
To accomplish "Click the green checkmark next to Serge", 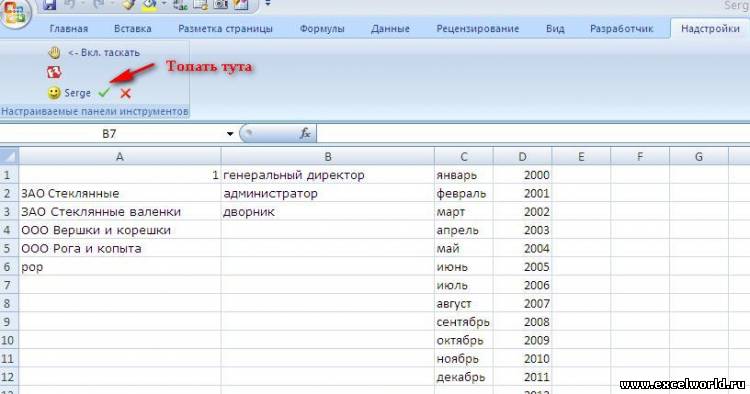I will 104,93.
